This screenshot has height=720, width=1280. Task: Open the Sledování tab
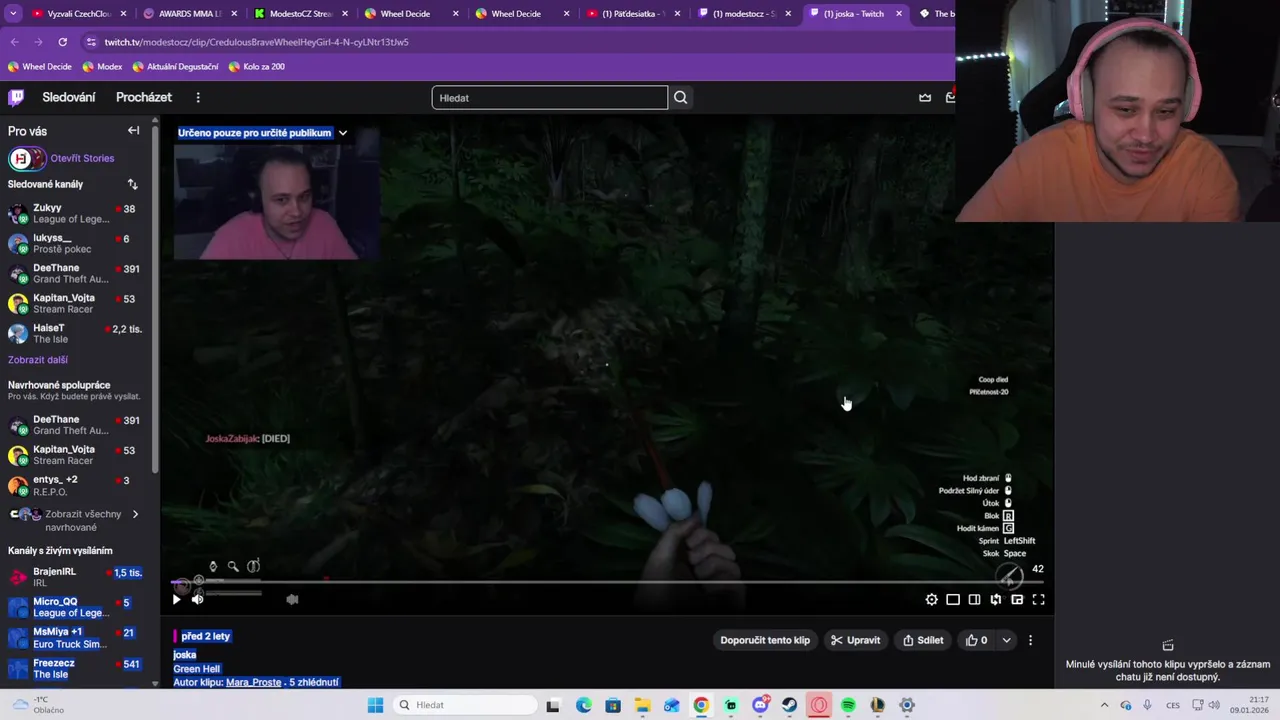click(69, 97)
